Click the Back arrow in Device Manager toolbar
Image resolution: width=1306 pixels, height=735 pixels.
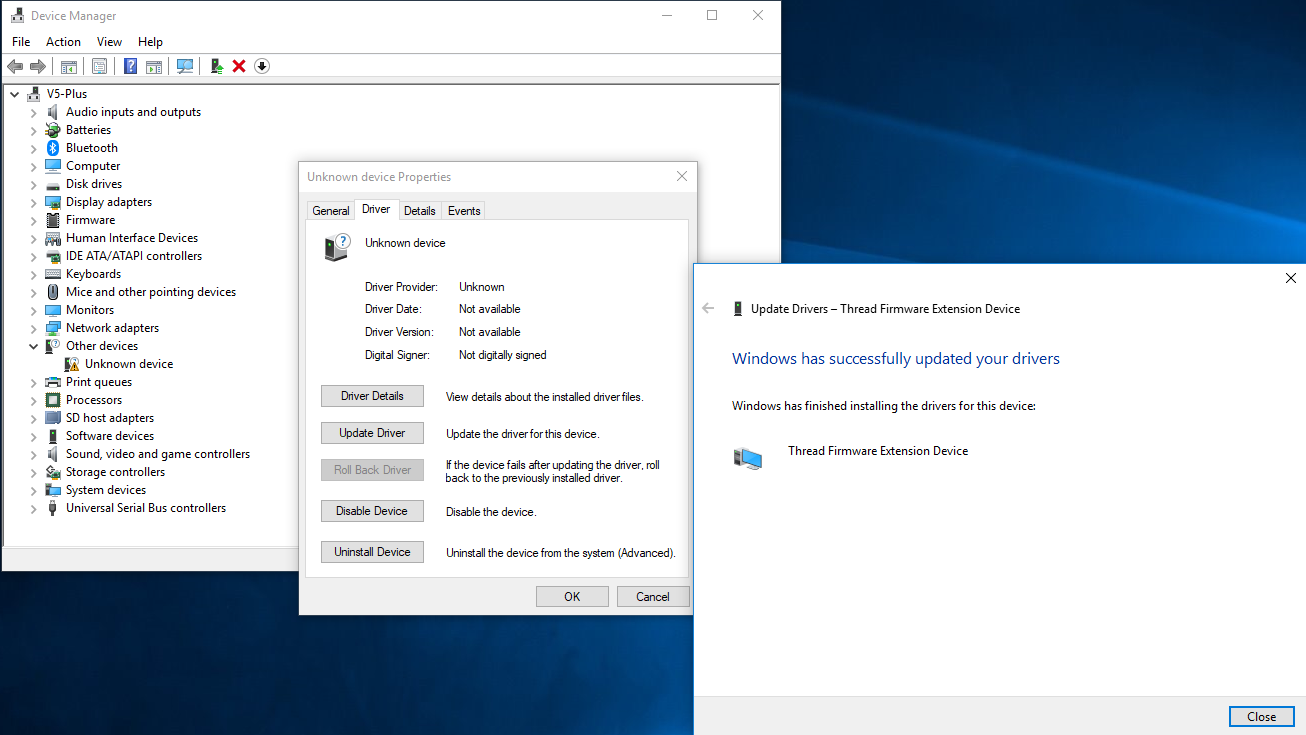(x=15, y=66)
